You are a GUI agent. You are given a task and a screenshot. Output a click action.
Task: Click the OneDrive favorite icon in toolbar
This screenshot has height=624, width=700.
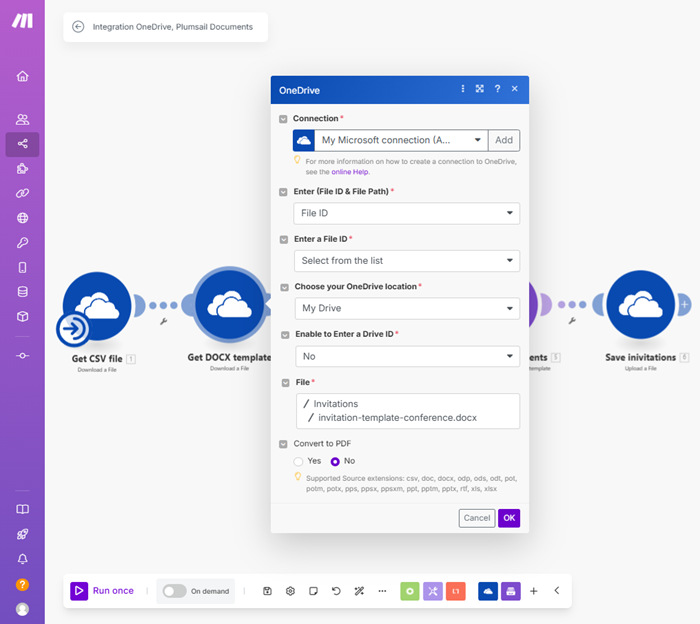point(488,591)
